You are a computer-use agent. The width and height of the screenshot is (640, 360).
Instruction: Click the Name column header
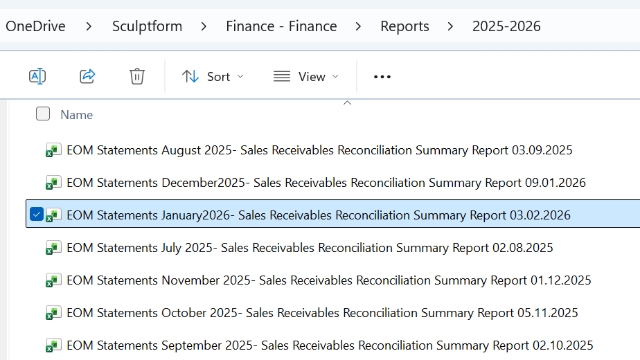point(76,115)
